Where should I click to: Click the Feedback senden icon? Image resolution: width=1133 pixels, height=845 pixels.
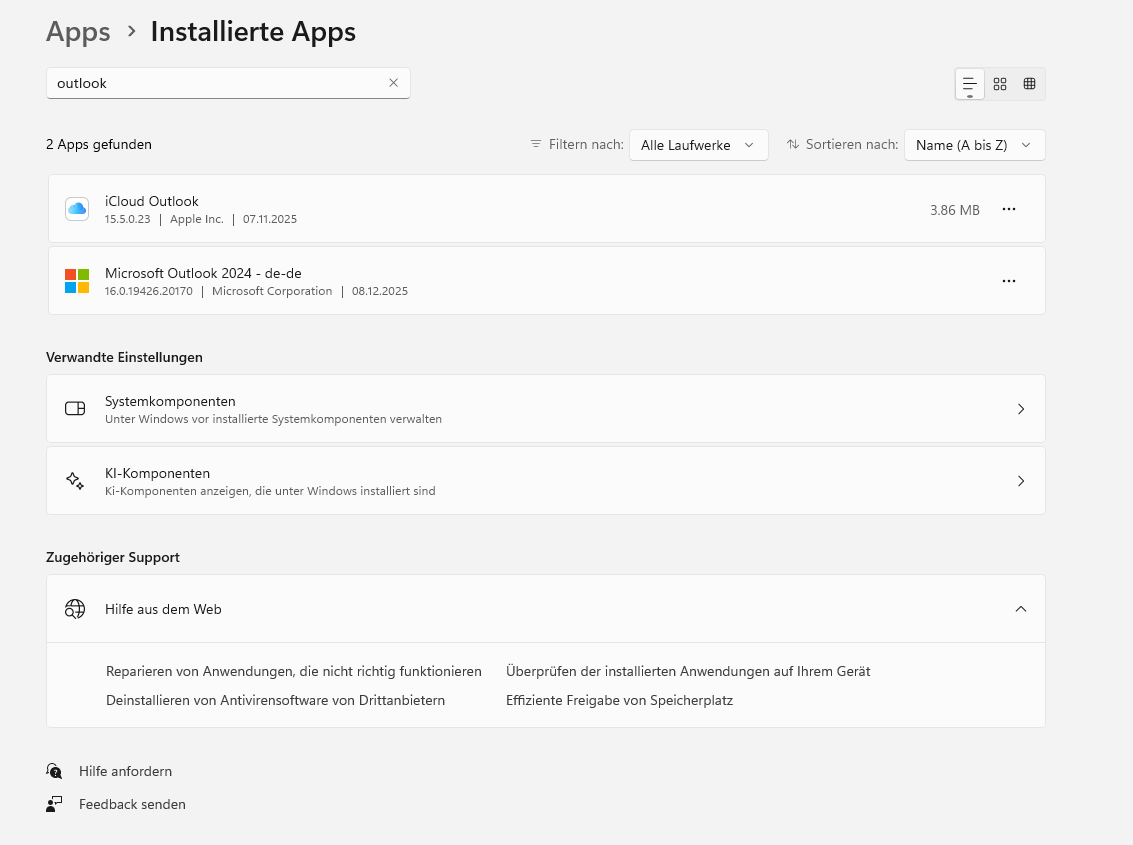[x=53, y=803]
